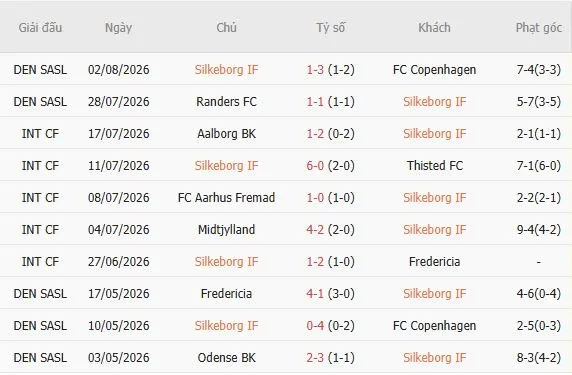572x375 pixels.
Task: Open the Aalborg BK team link
Action: pyautogui.click(x=226, y=134)
